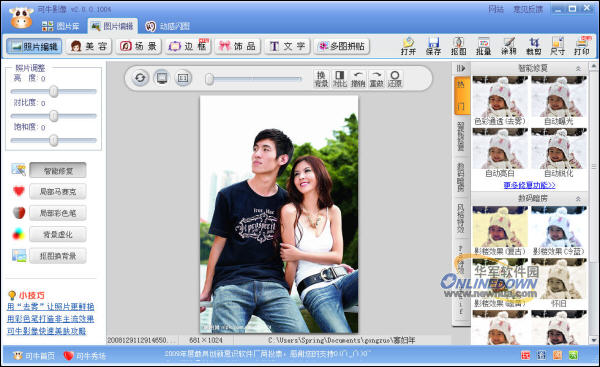600x367 pixels.
Task: Click the 对比度 contrast slider handle
Action: click(x=54, y=116)
